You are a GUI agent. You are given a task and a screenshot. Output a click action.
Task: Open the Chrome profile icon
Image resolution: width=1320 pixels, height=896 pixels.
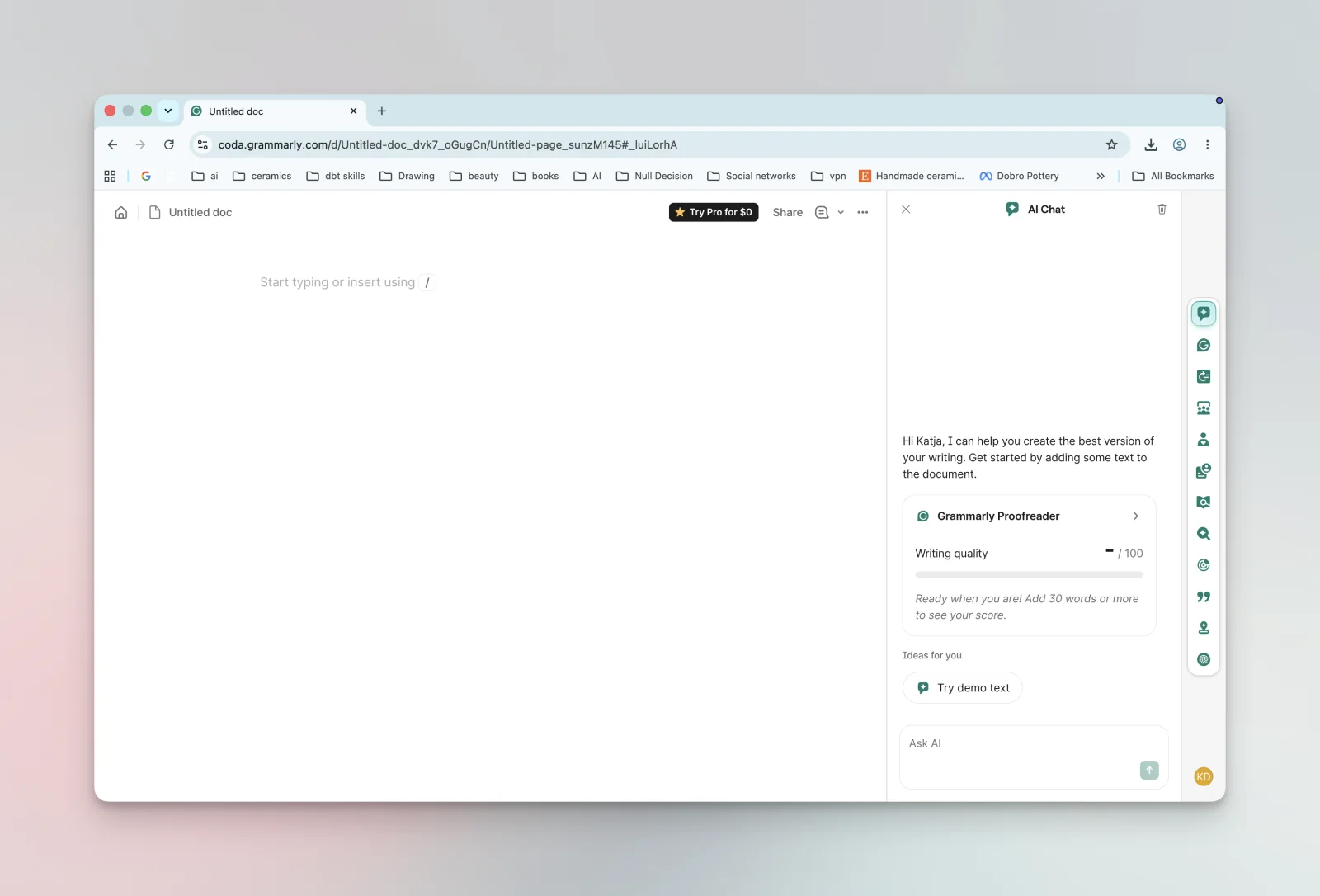pyautogui.click(x=1180, y=145)
